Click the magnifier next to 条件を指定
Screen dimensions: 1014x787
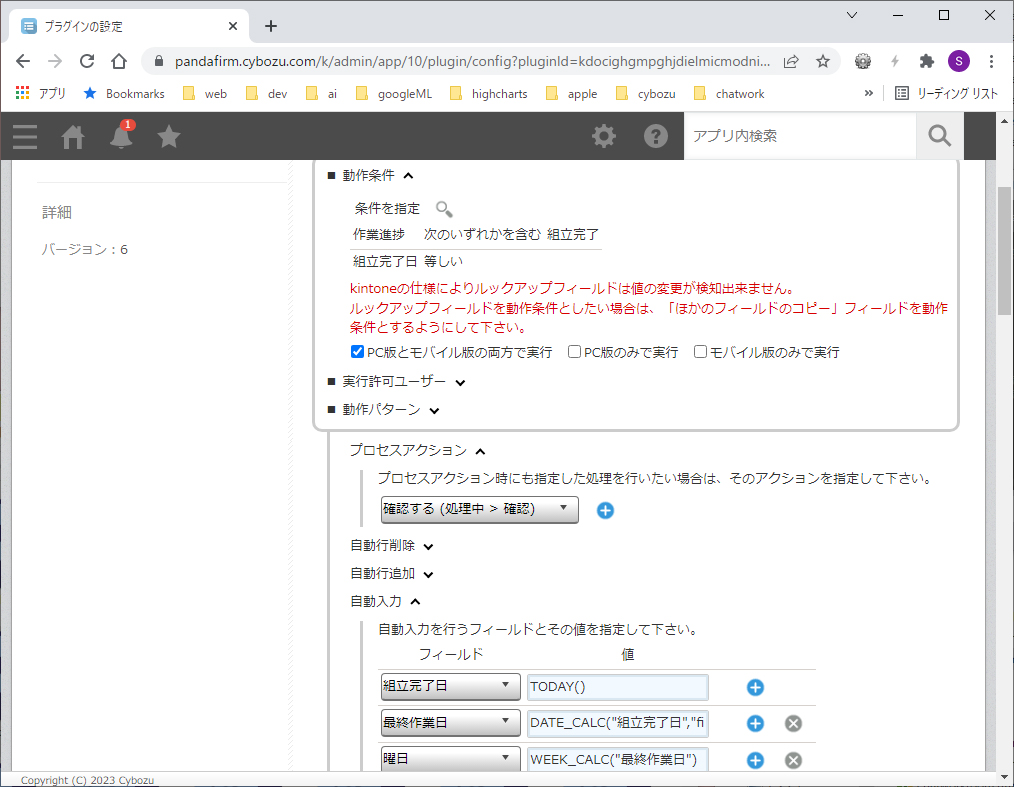pyautogui.click(x=444, y=209)
